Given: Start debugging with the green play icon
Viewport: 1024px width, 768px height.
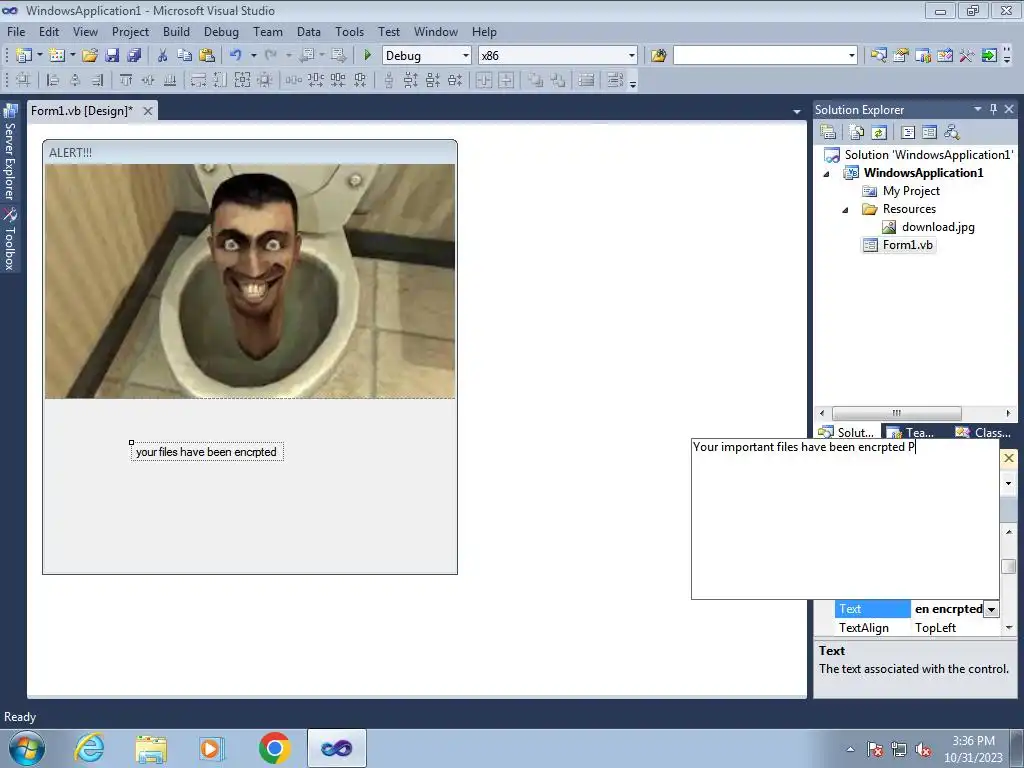Looking at the screenshot, I should point(368,56).
